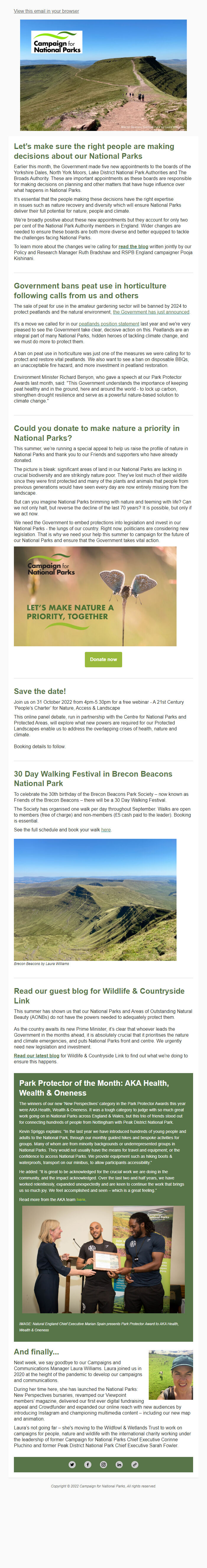Click the "Save the date!" heading

tap(40, 692)
